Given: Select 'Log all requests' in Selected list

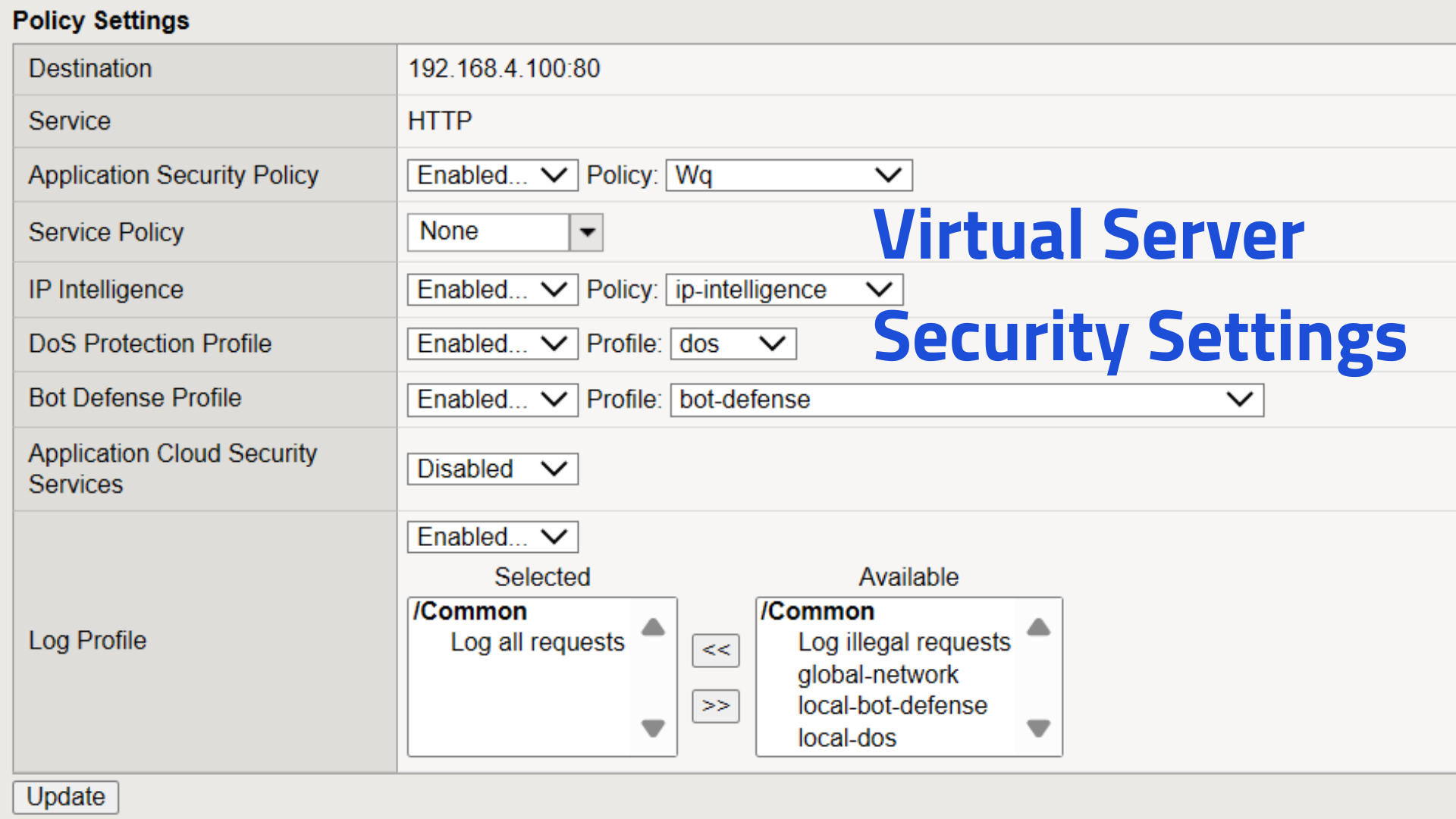Looking at the screenshot, I should (537, 642).
